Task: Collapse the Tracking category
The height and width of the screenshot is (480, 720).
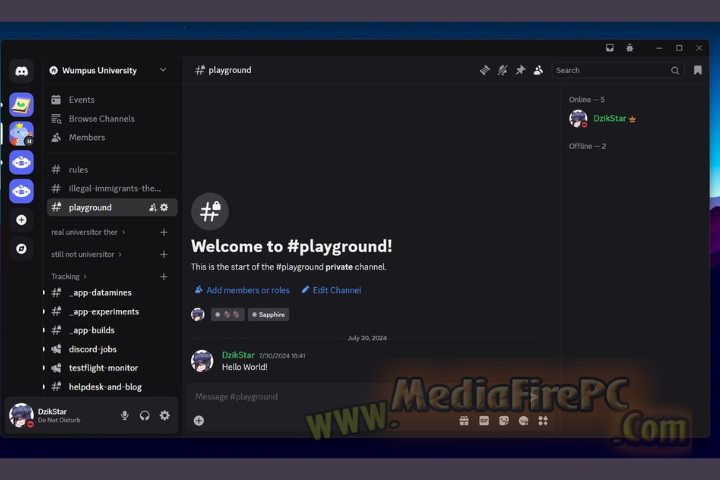Action: click(x=69, y=277)
